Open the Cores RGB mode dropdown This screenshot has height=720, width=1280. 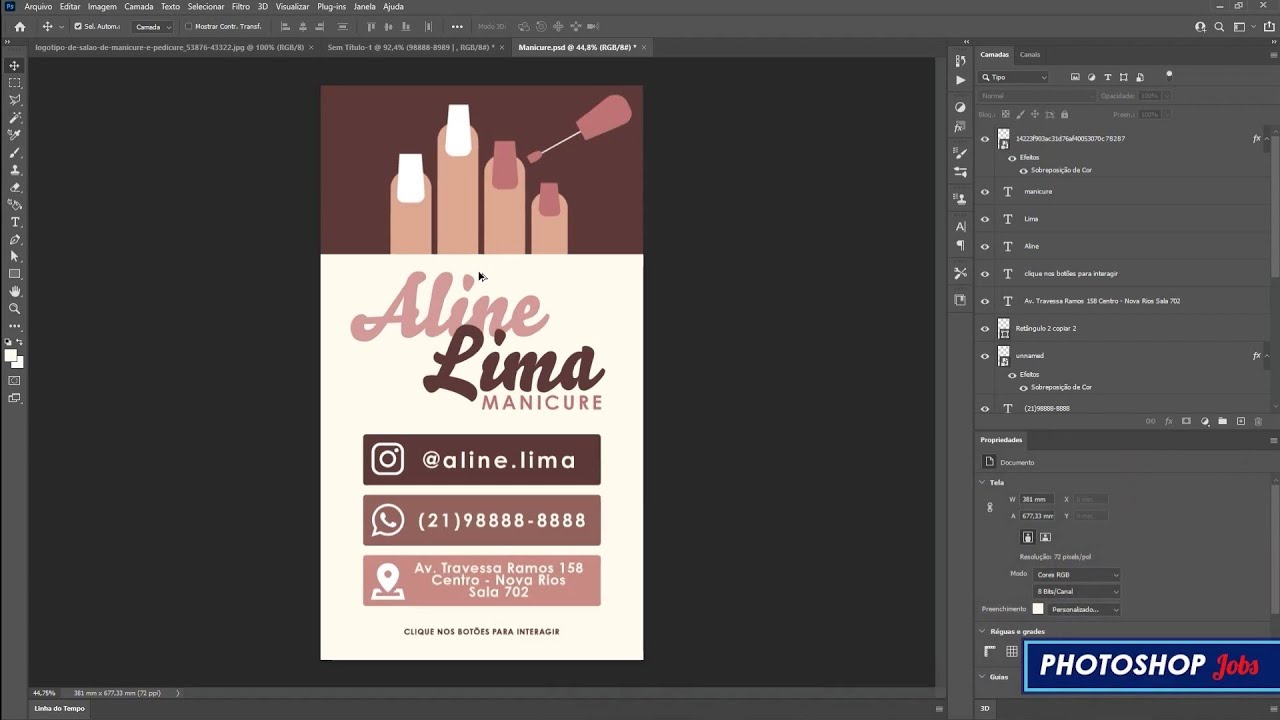point(1077,575)
